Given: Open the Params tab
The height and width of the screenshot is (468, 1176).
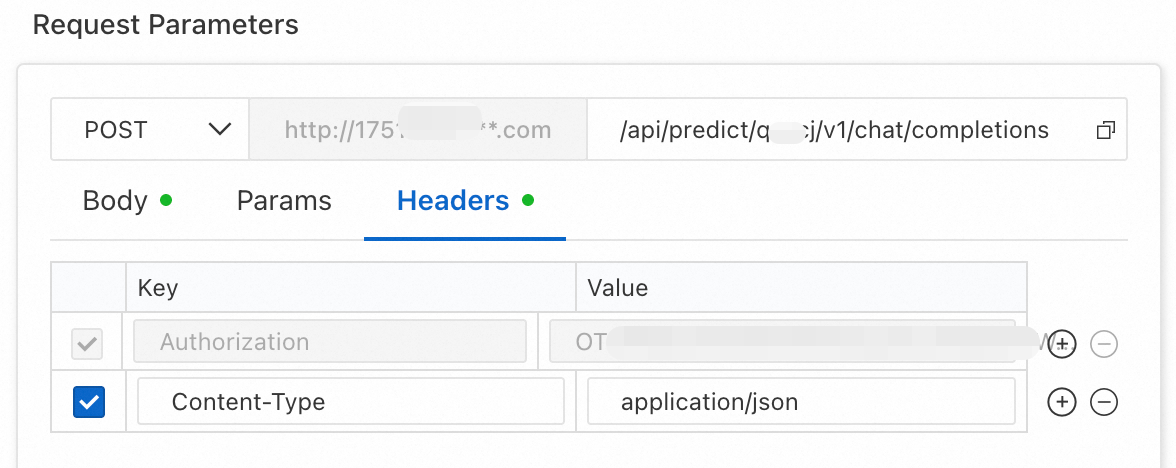Looking at the screenshot, I should point(284,201).
